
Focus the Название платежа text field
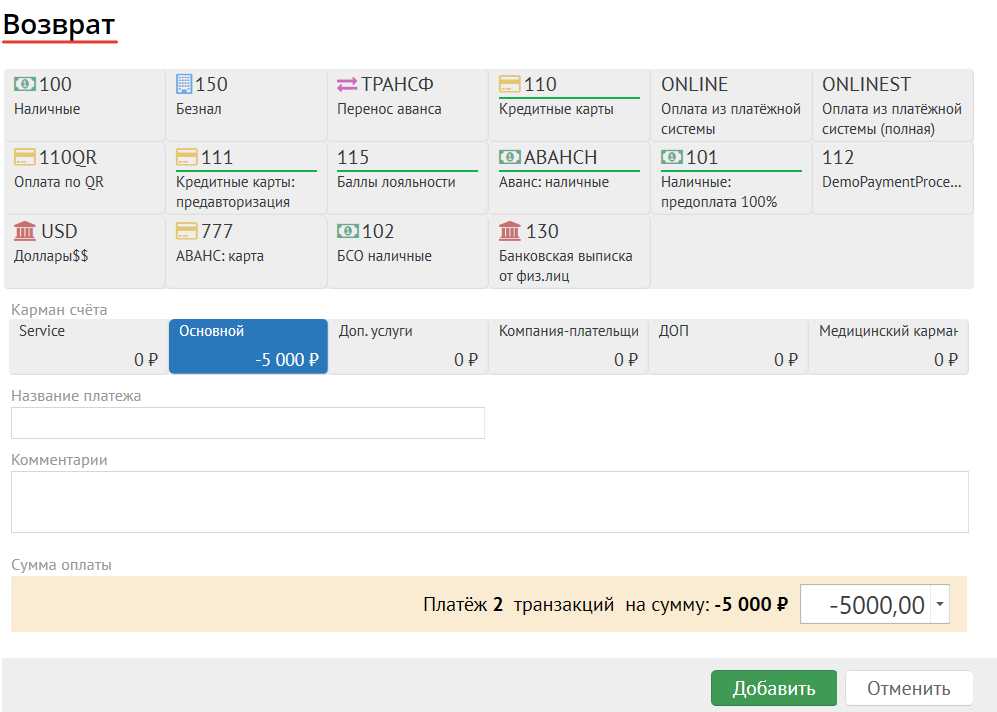pyautogui.click(x=247, y=423)
